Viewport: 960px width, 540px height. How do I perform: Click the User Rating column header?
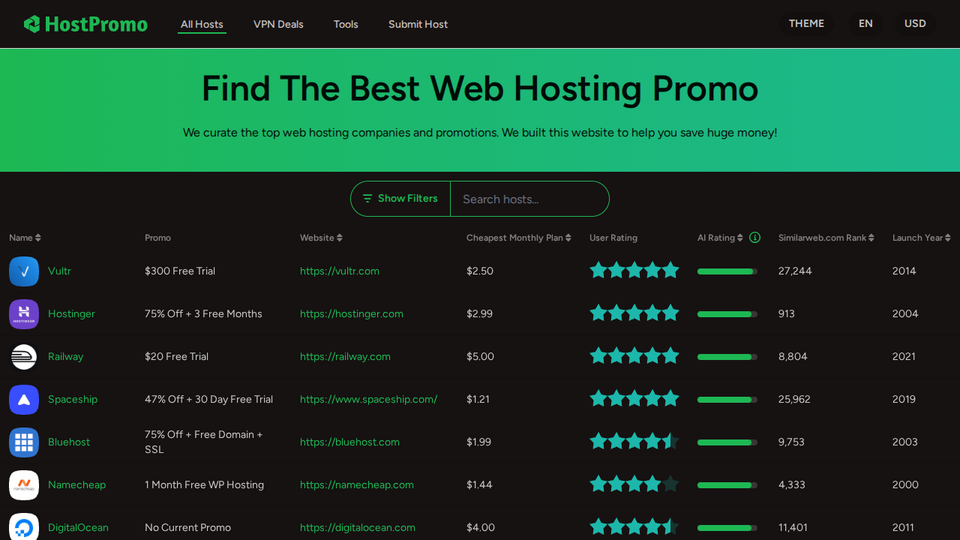[x=613, y=238]
